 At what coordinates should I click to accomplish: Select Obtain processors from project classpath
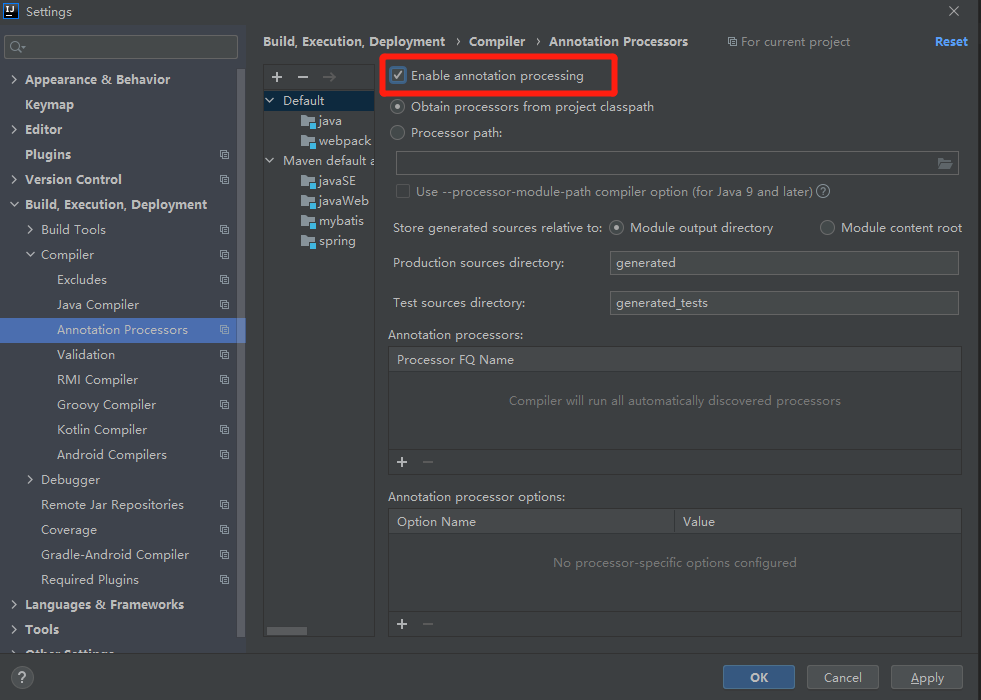coord(397,107)
